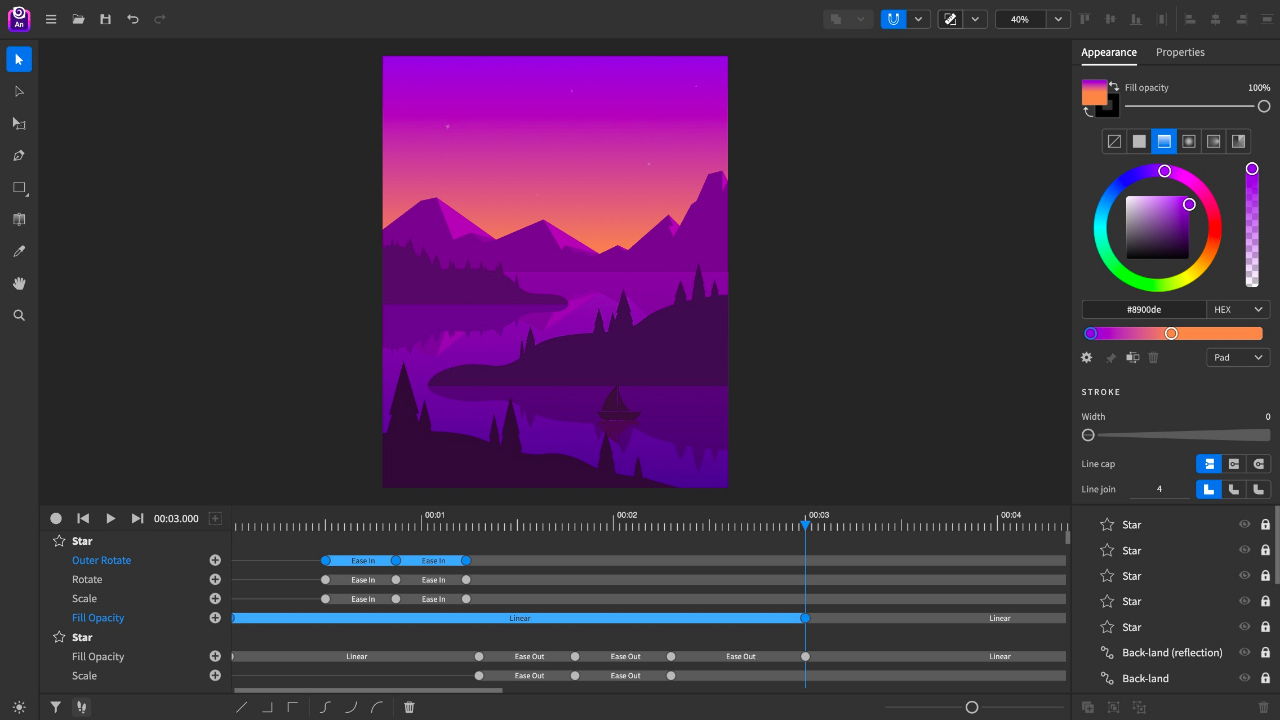Lock the topmost Star layer
This screenshot has width=1280, height=720.
click(1265, 524)
